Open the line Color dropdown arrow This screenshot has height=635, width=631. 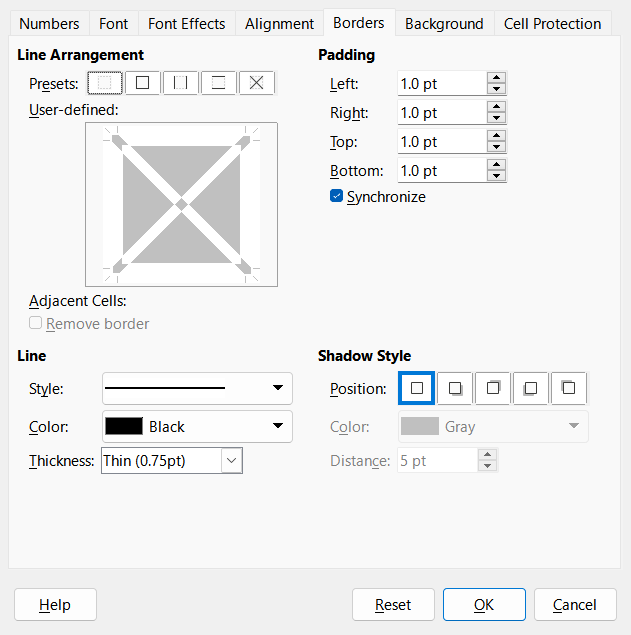(278, 426)
